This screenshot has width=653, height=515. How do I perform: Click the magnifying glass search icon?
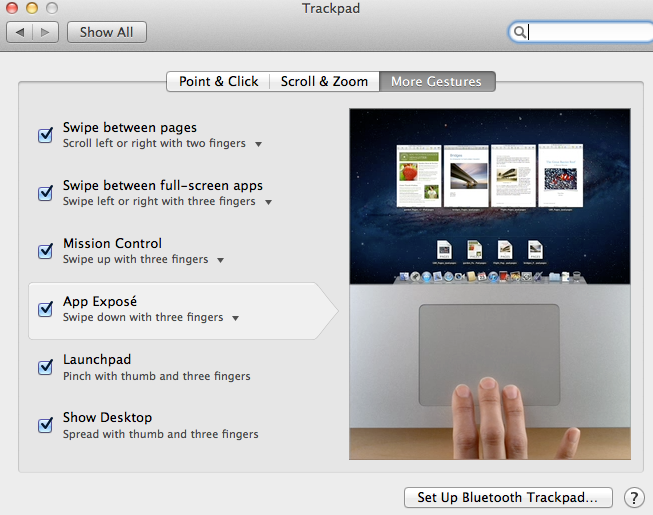click(x=519, y=32)
